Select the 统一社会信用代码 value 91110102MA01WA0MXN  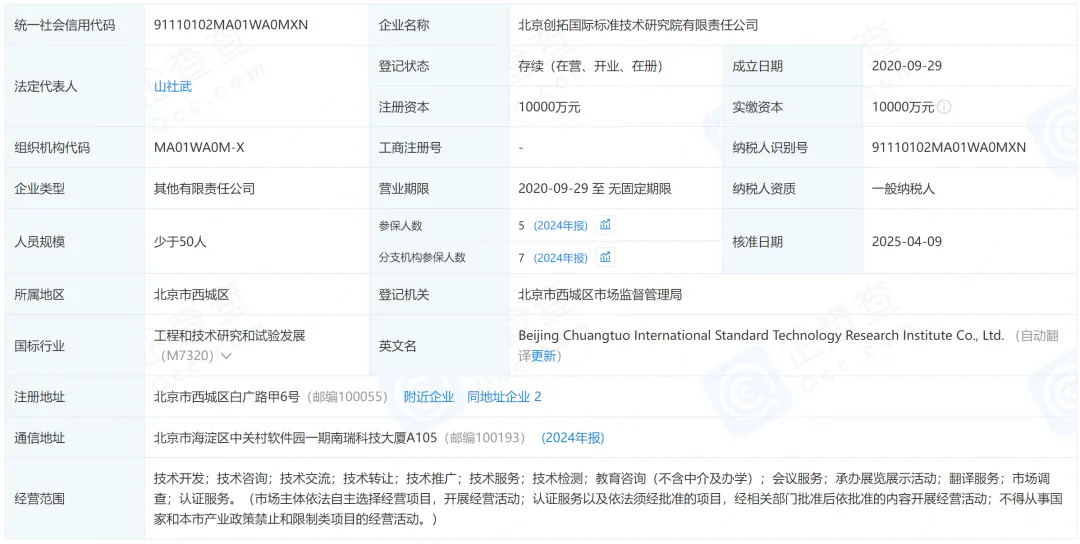[x=231, y=25]
